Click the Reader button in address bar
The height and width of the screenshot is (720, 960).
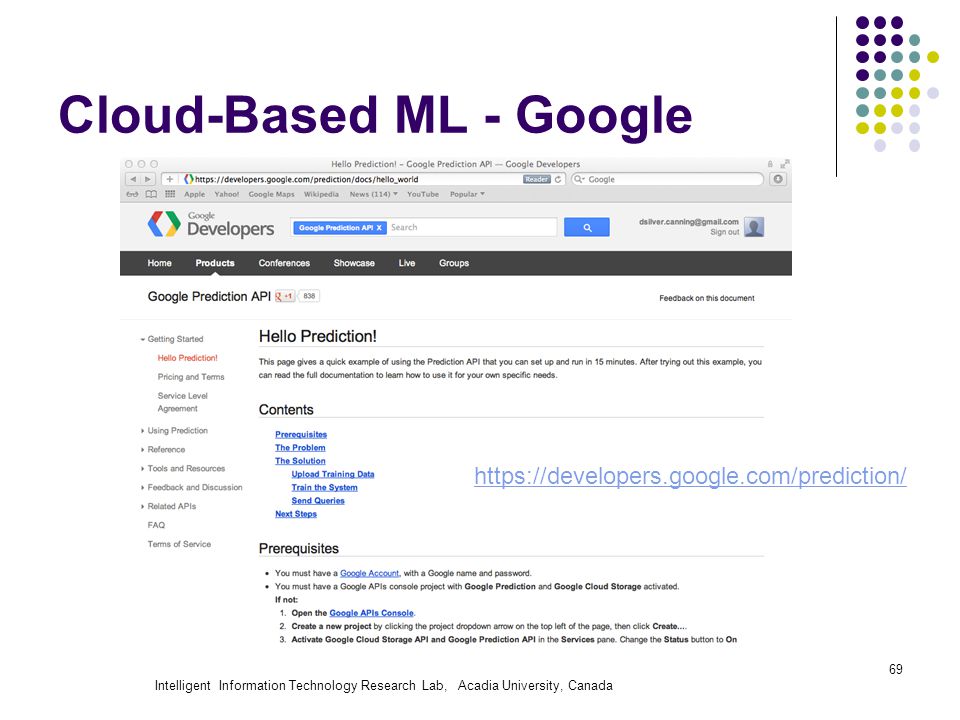[536, 179]
